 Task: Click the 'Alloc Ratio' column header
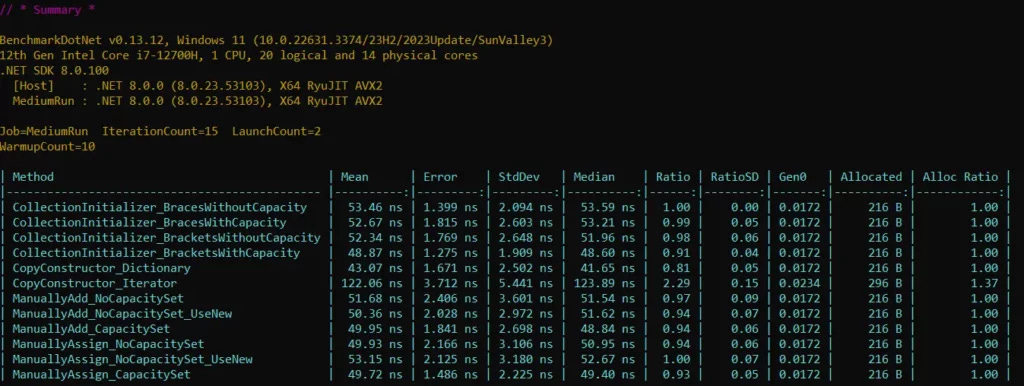coord(960,177)
